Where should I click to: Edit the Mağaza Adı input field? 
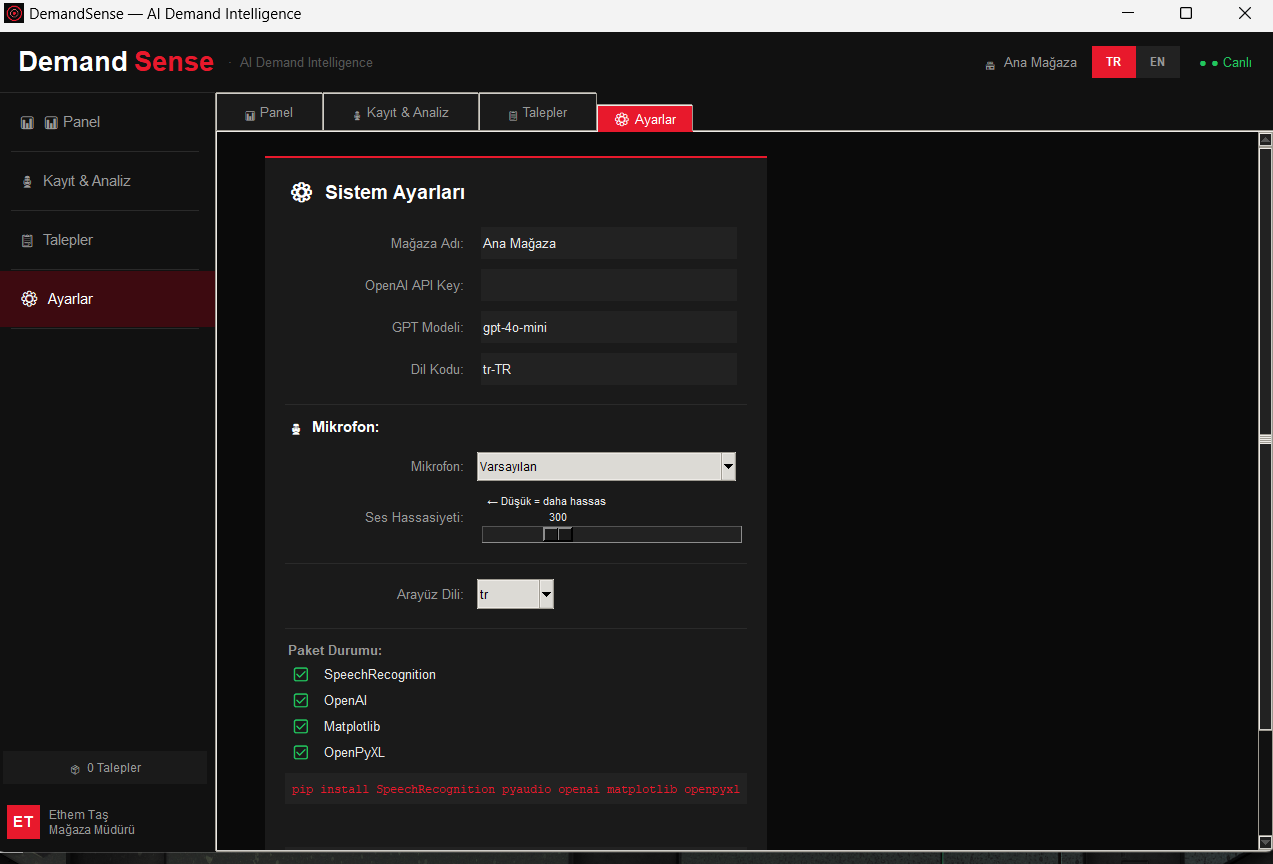(608, 243)
